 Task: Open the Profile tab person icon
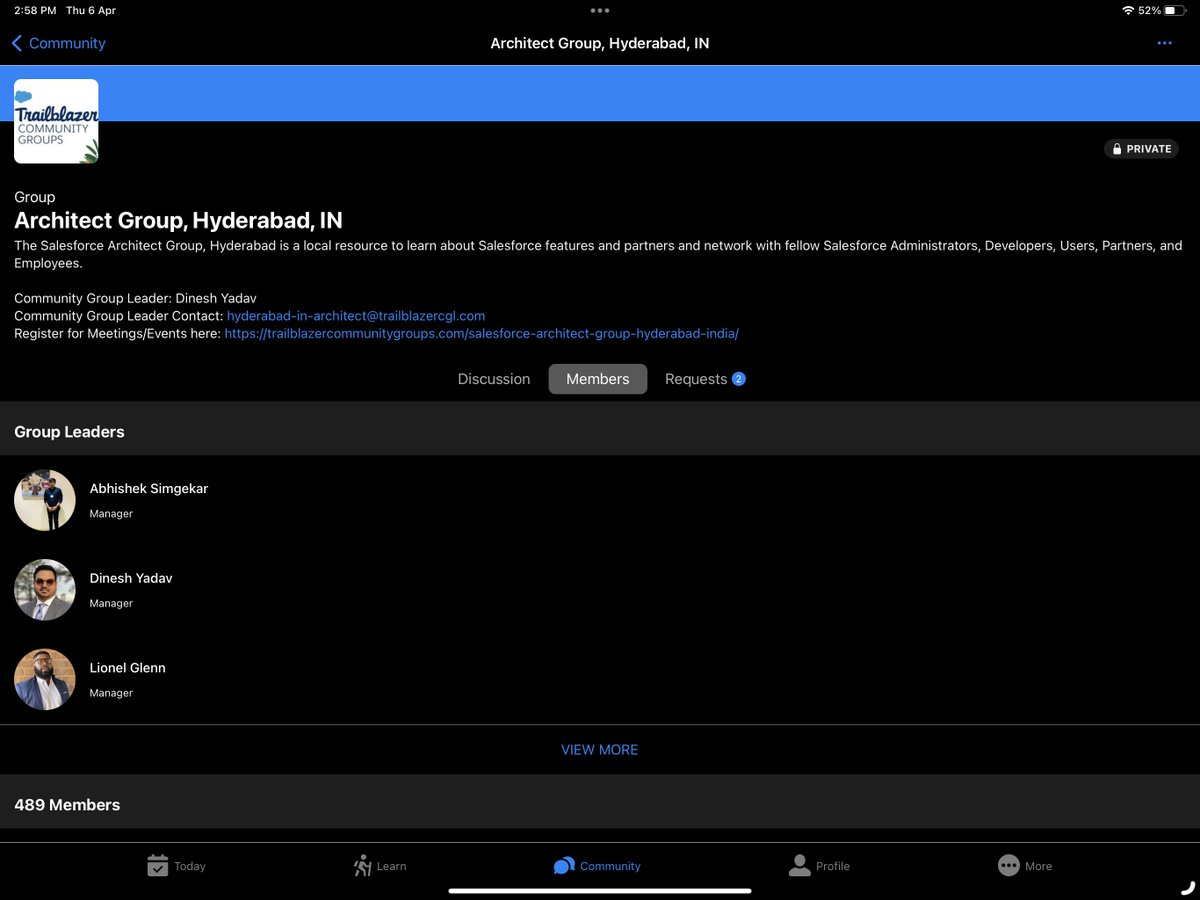click(799, 866)
